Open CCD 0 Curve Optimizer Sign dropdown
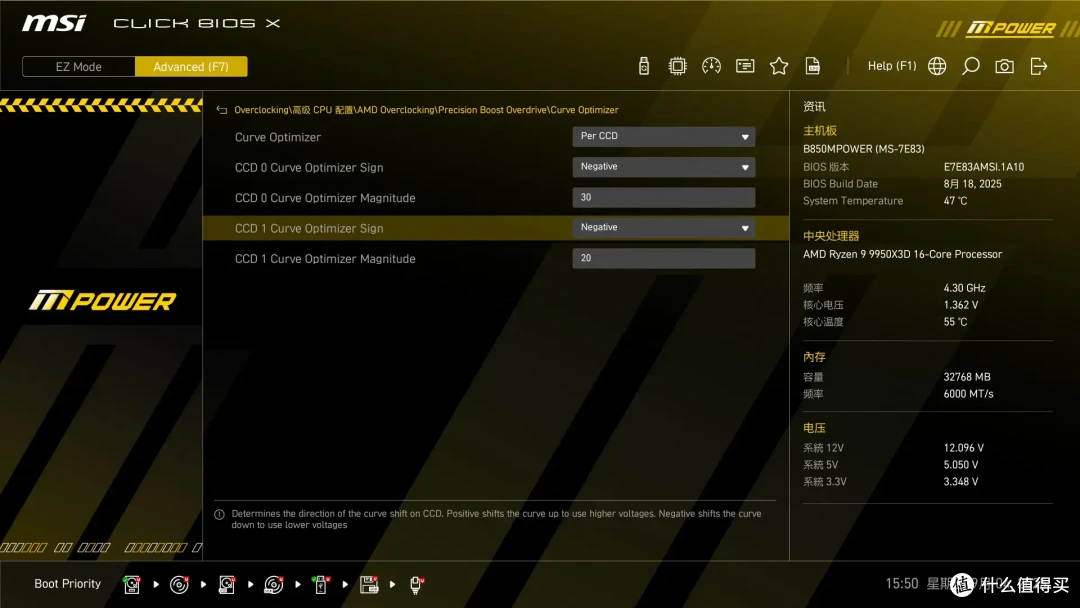 pos(663,167)
